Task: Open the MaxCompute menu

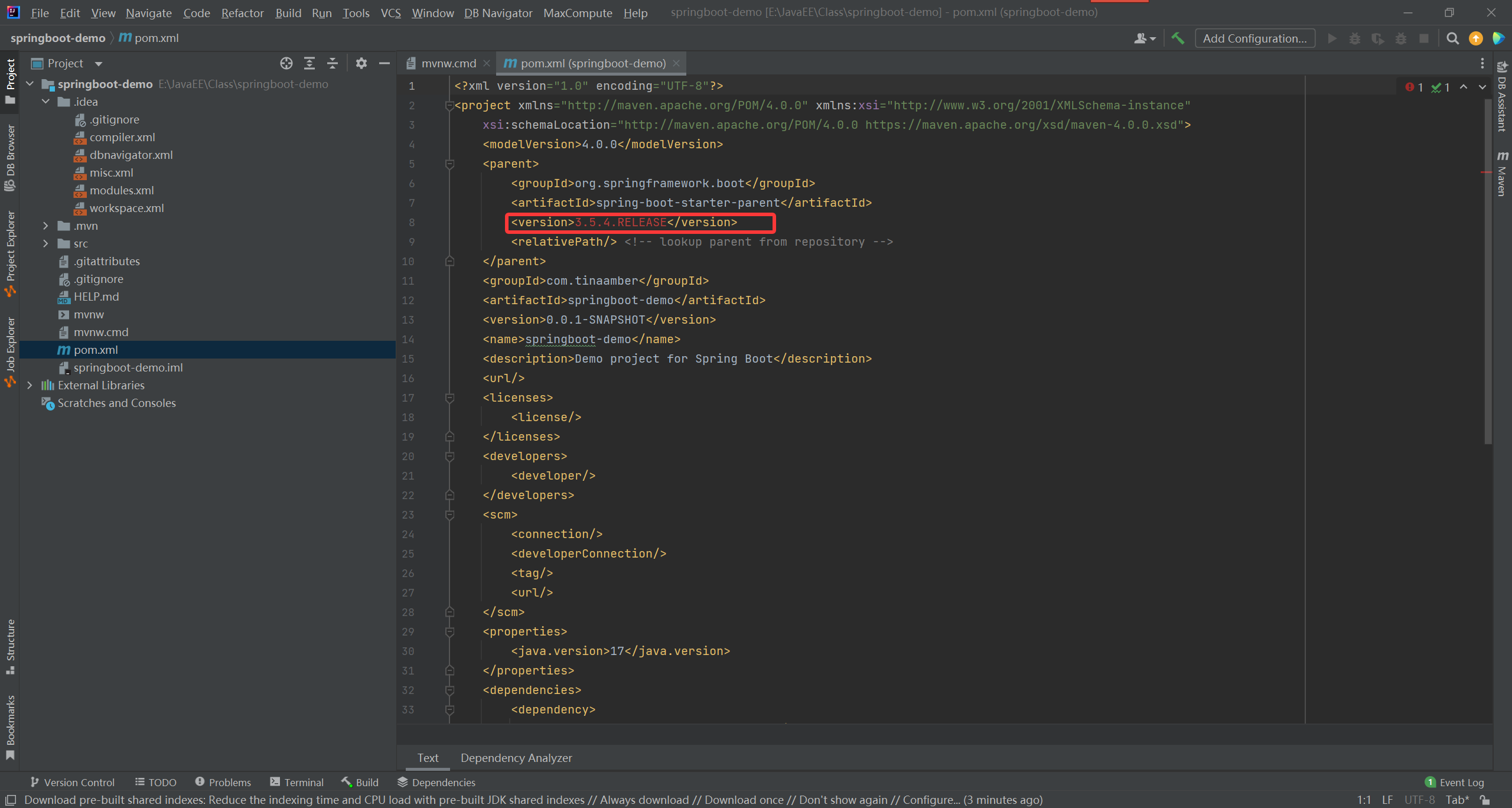Action: pyautogui.click(x=578, y=12)
